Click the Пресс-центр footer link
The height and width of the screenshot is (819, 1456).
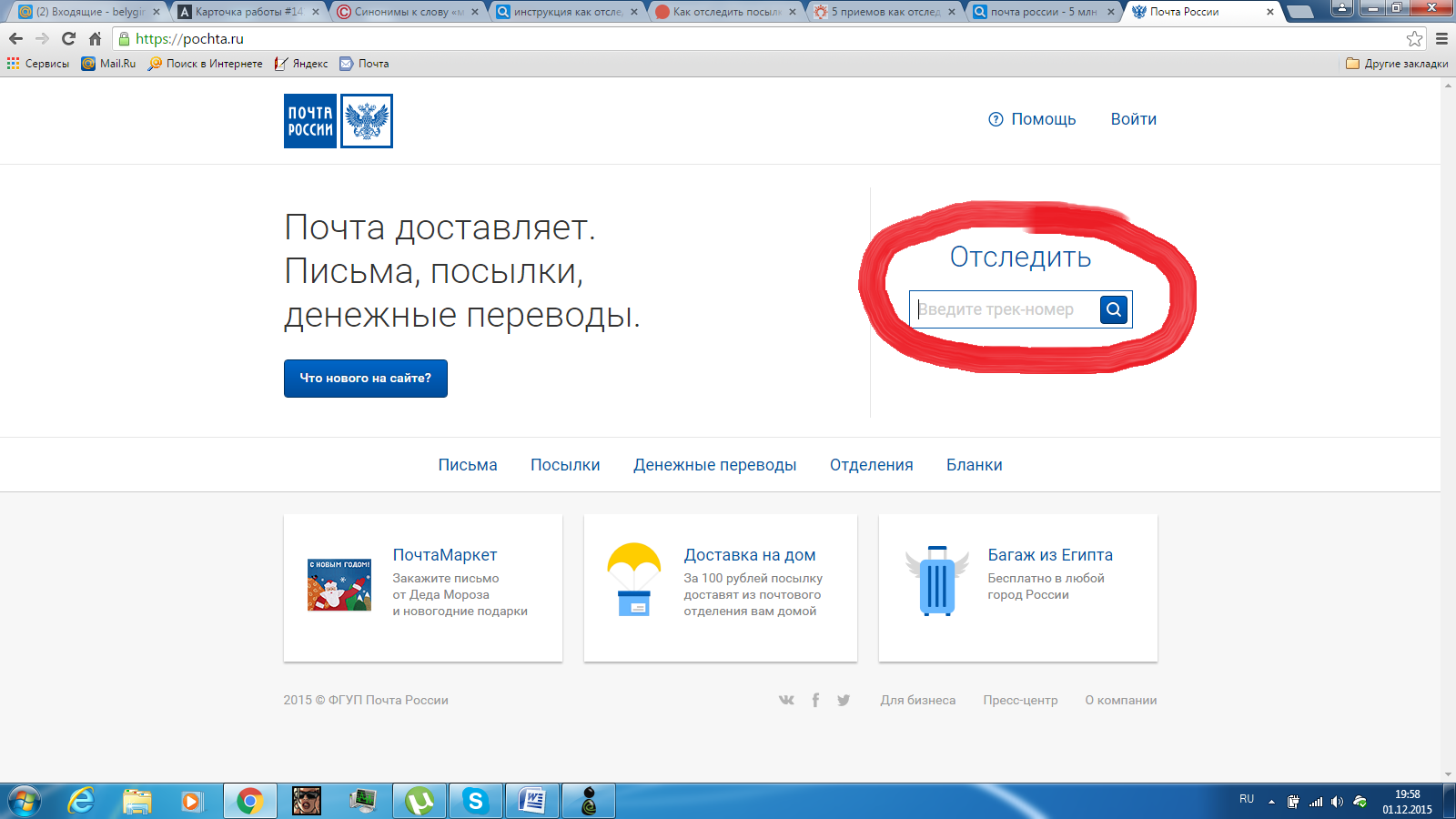click(x=1020, y=700)
